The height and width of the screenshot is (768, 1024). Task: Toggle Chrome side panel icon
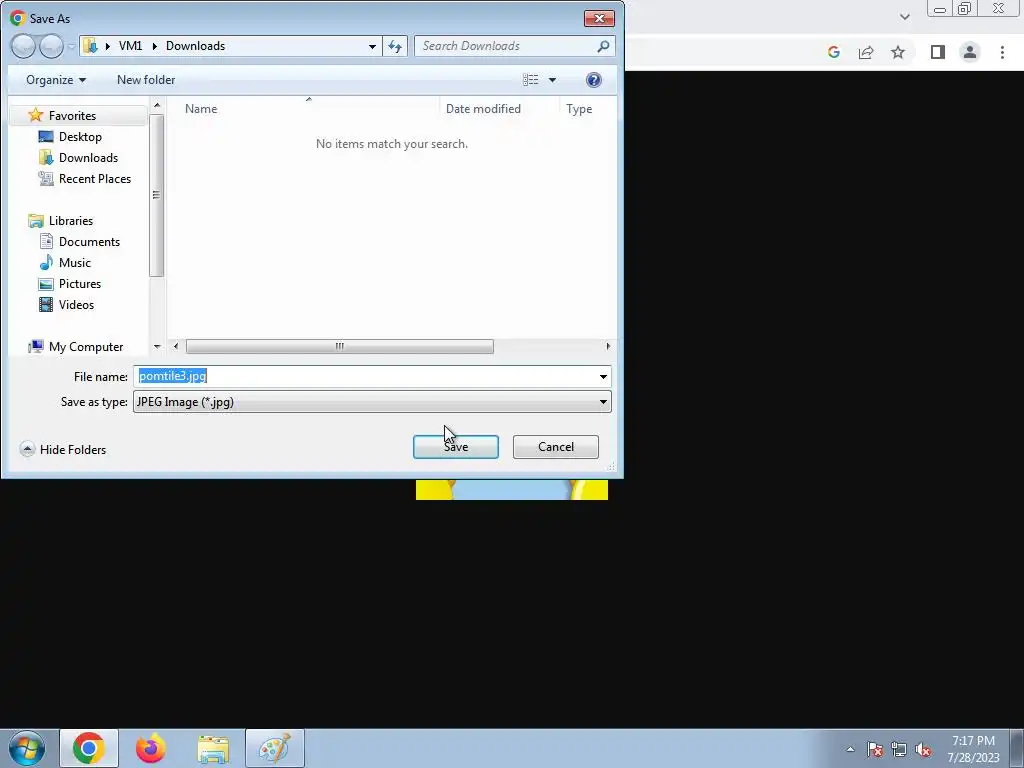tap(937, 52)
